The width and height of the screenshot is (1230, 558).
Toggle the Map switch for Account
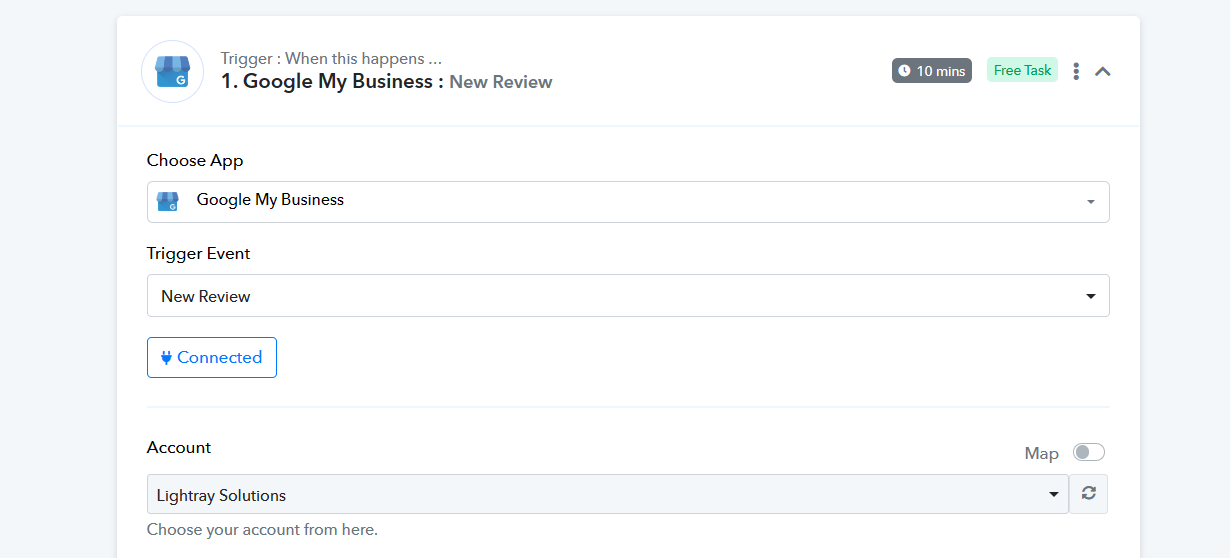coord(1088,453)
